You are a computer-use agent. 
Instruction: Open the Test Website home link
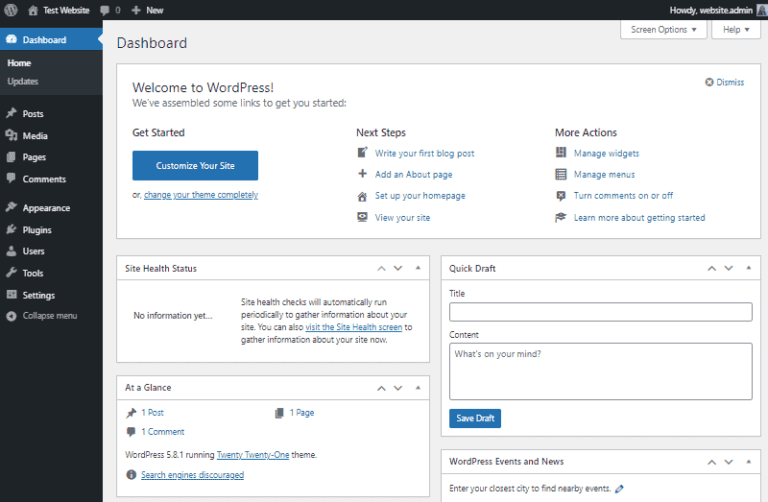pos(59,10)
